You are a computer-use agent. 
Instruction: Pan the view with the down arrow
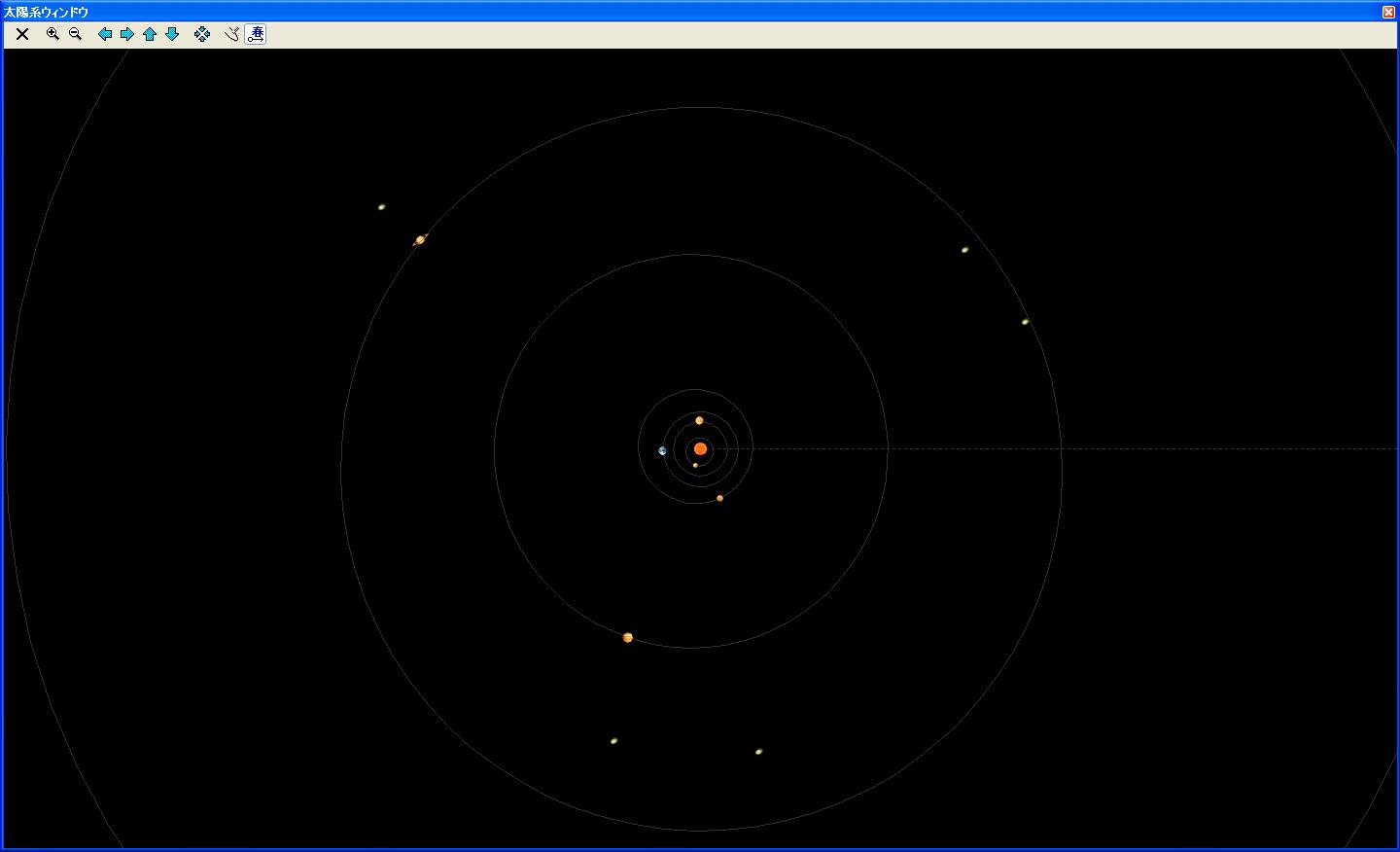click(x=172, y=34)
